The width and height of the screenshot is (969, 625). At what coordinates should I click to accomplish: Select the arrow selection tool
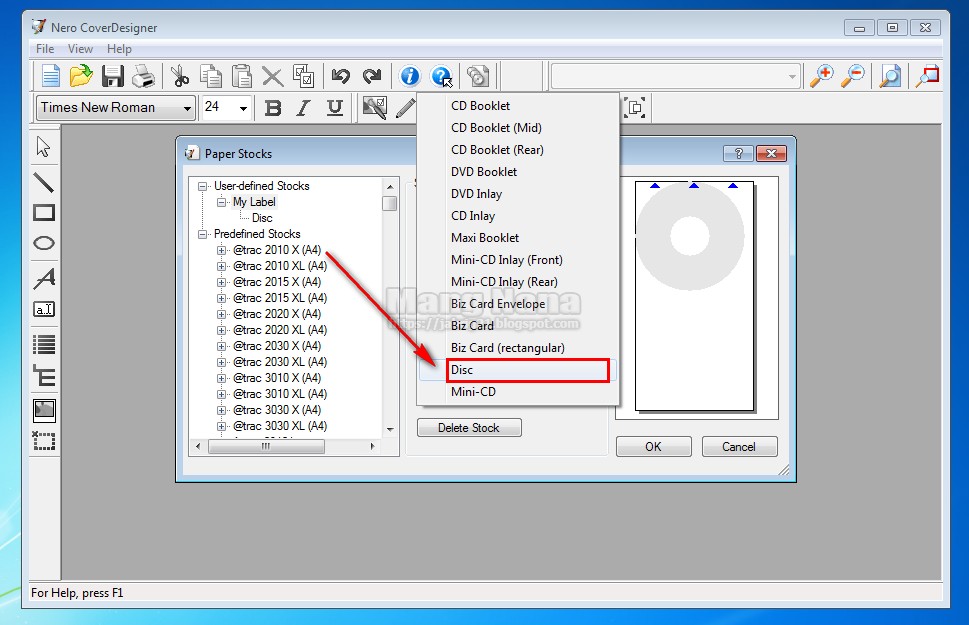43,146
